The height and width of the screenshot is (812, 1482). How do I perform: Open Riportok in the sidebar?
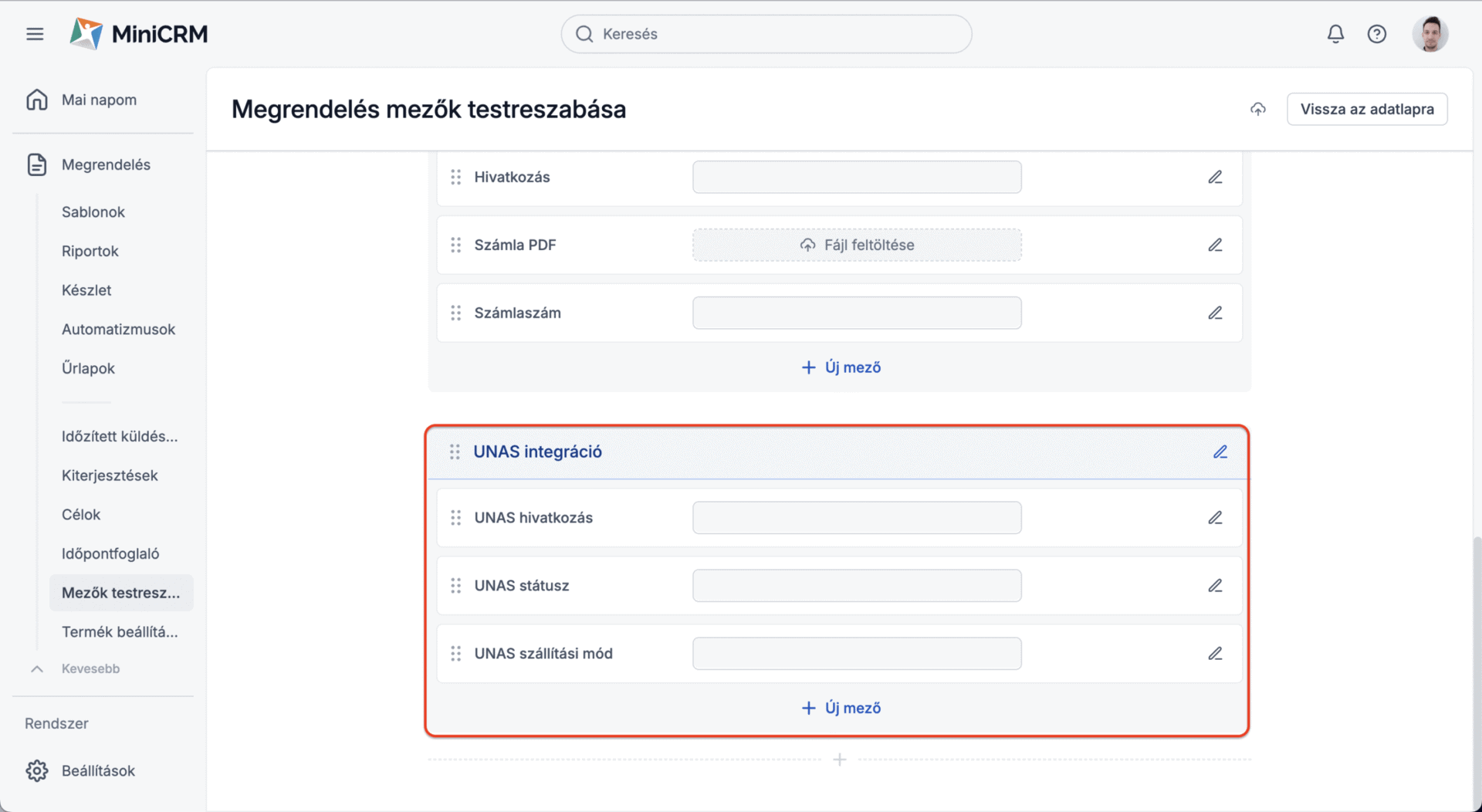coord(90,251)
